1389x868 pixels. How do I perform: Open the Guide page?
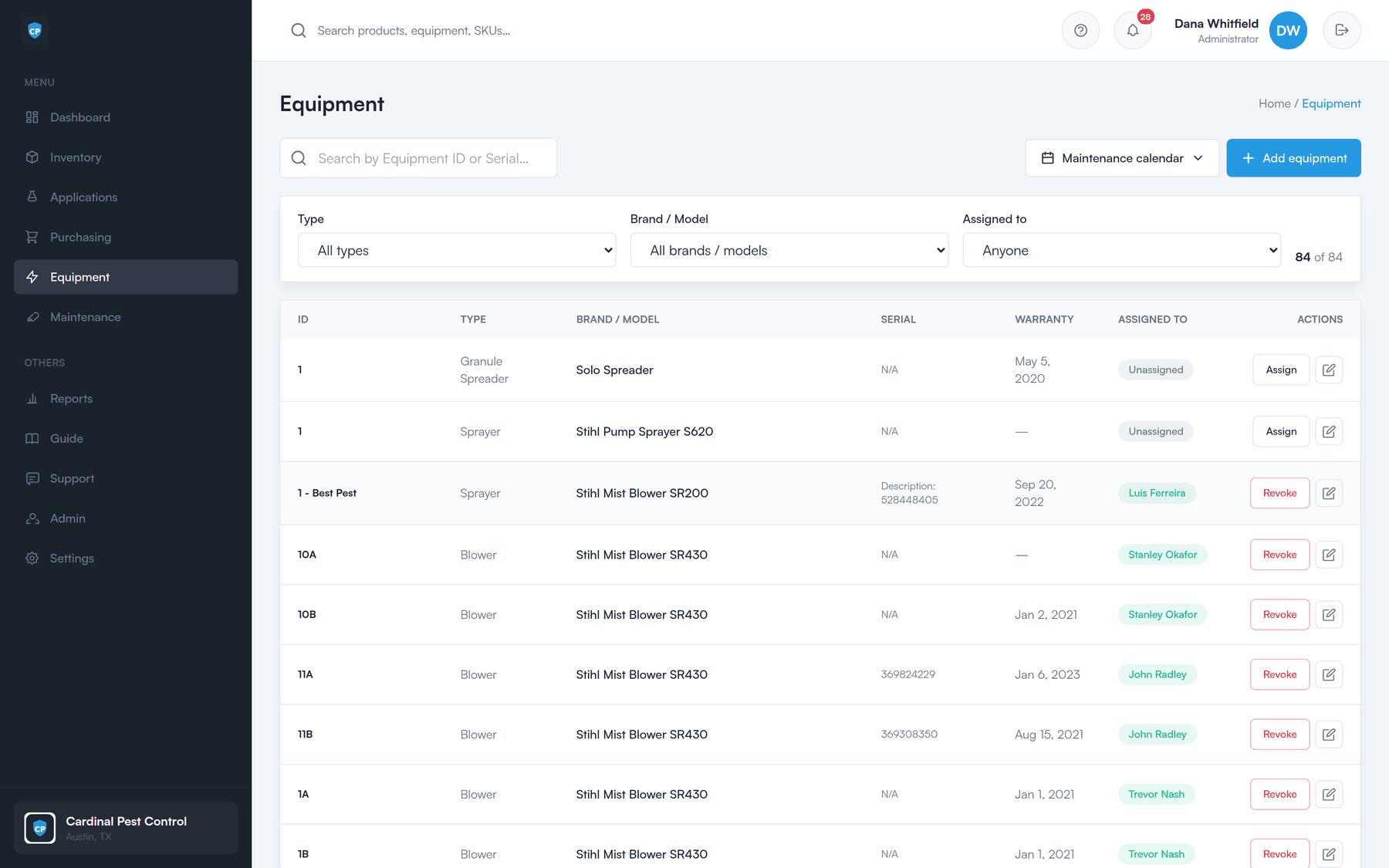click(x=126, y=438)
